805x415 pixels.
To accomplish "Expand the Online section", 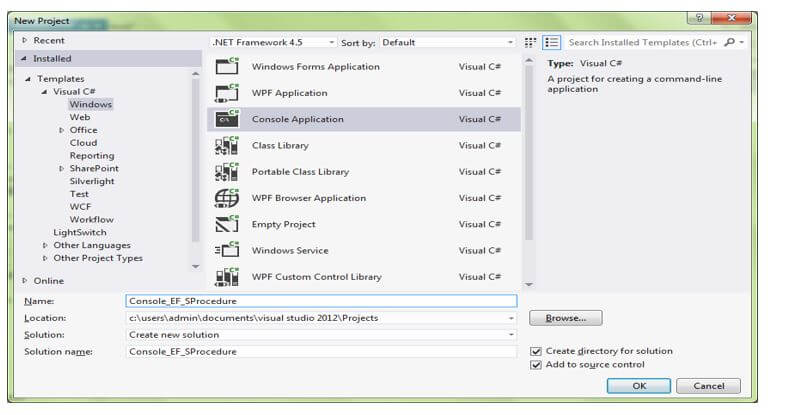I will click(x=25, y=280).
